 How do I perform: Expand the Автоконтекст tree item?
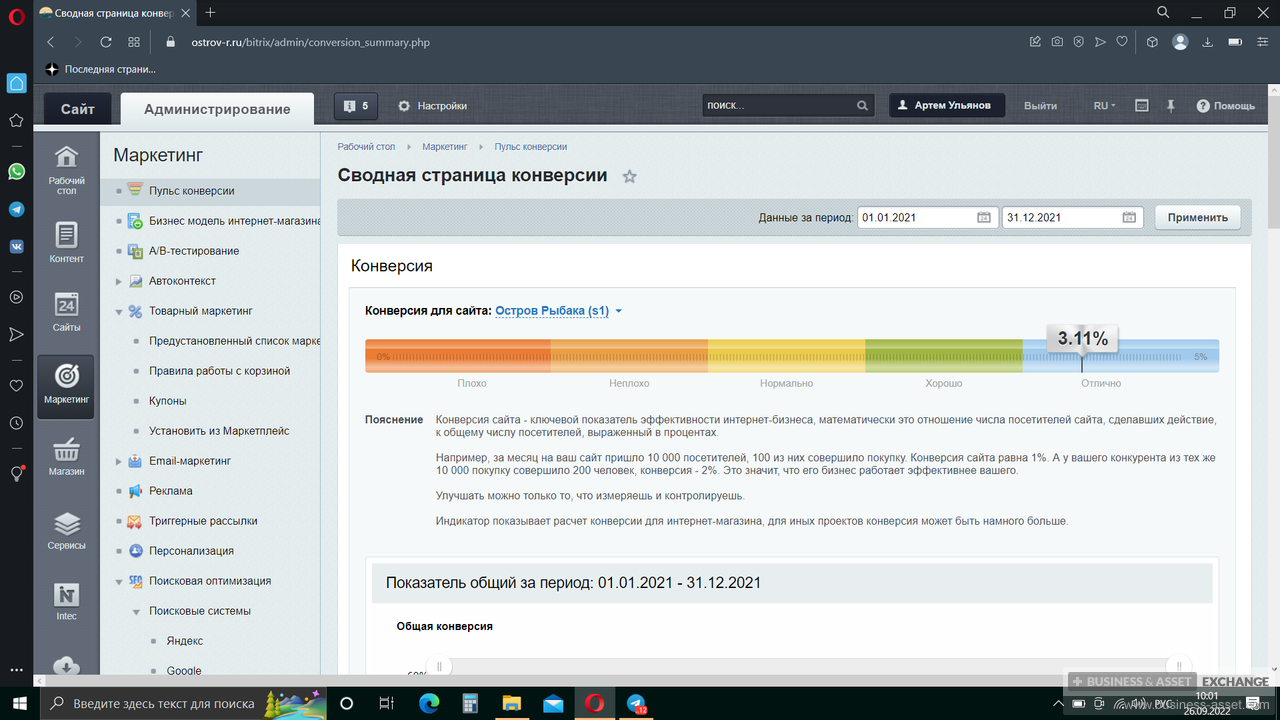pyautogui.click(x=119, y=281)
